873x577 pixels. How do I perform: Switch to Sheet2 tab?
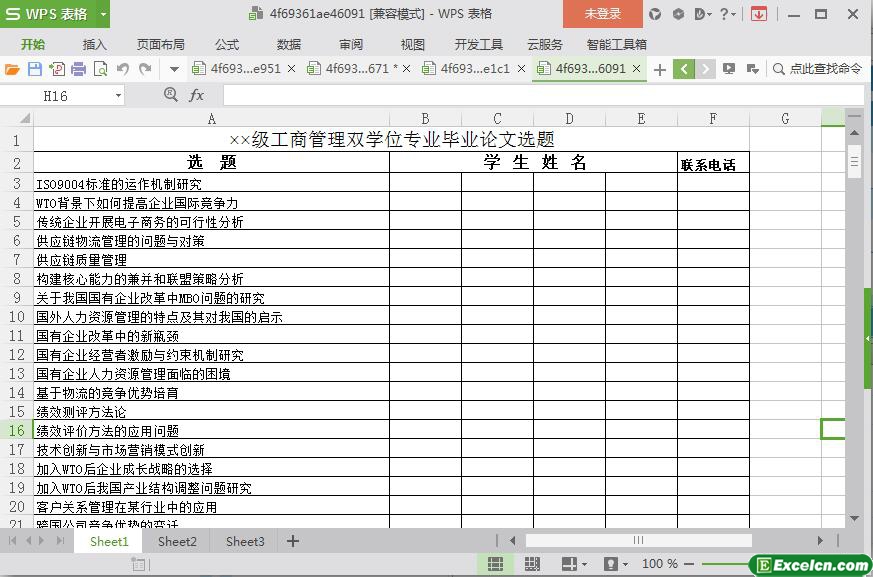pyautogui.click(x=177, y=541)
